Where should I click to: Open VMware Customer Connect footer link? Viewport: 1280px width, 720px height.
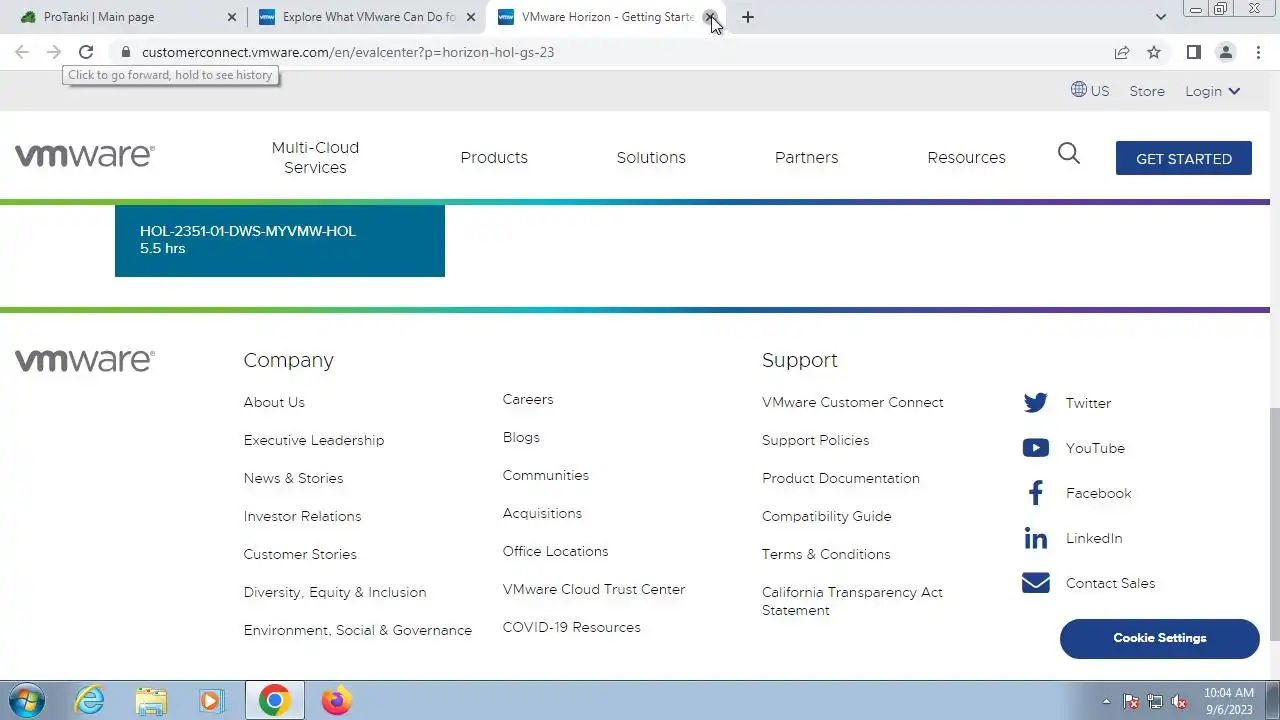[x=853, y=402]
